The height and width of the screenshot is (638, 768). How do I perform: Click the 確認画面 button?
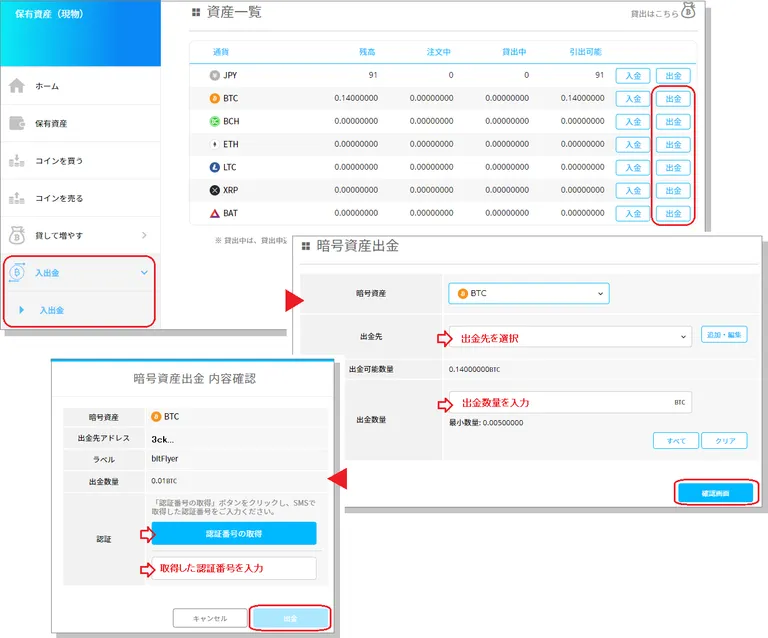click(x=715, y=493)
